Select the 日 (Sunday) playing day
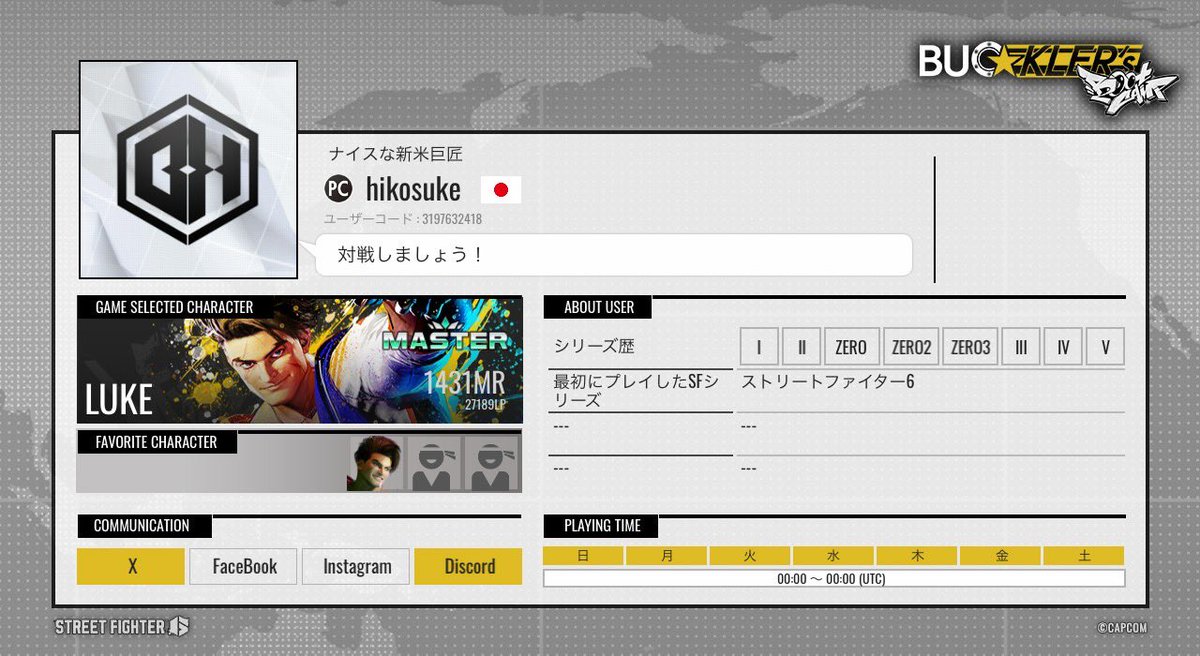The width and height of the screenshot is (1200, 656). coord(583,556)
